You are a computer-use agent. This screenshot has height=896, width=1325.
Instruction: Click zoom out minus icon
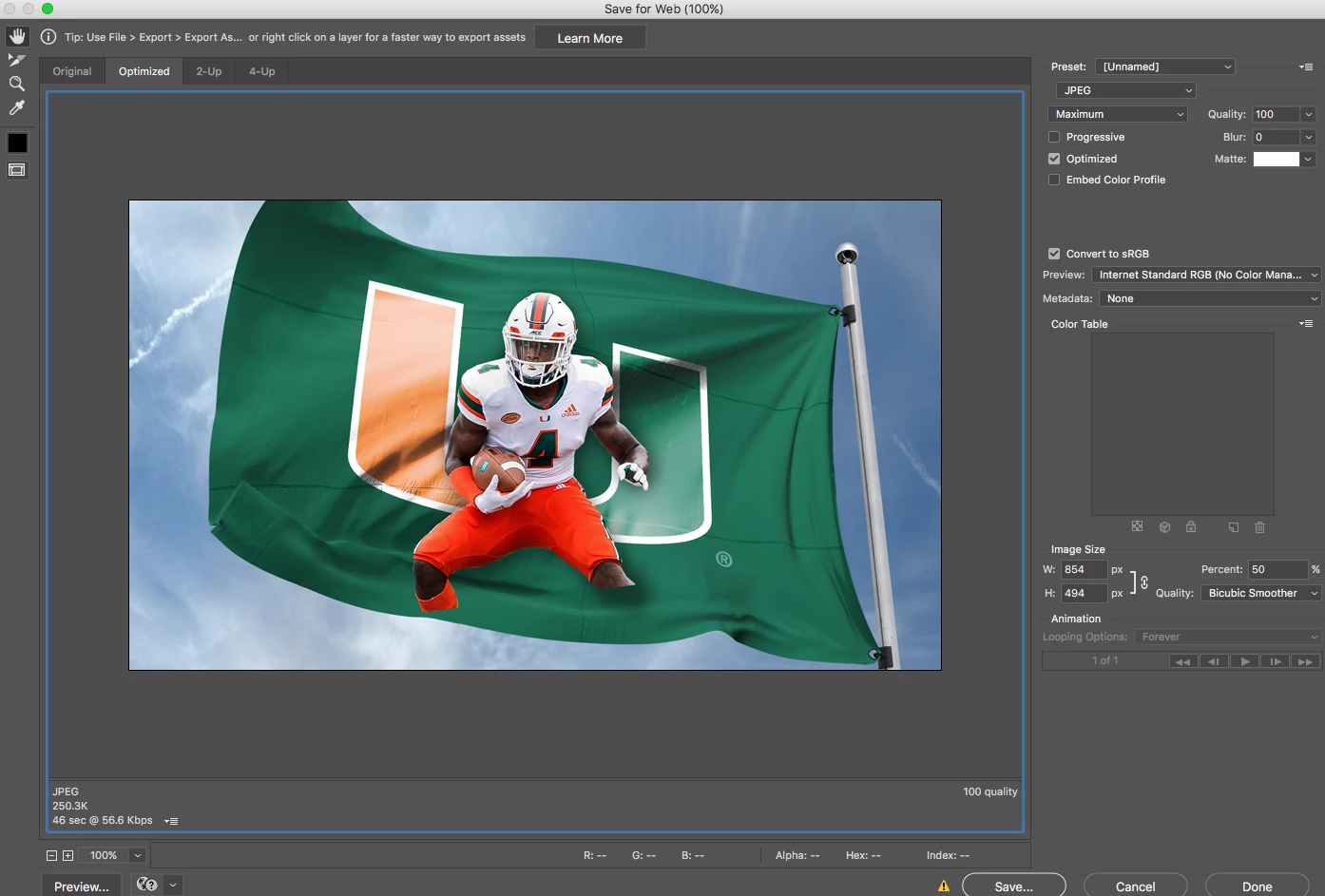pyautogui.click(x=52, y=855)
